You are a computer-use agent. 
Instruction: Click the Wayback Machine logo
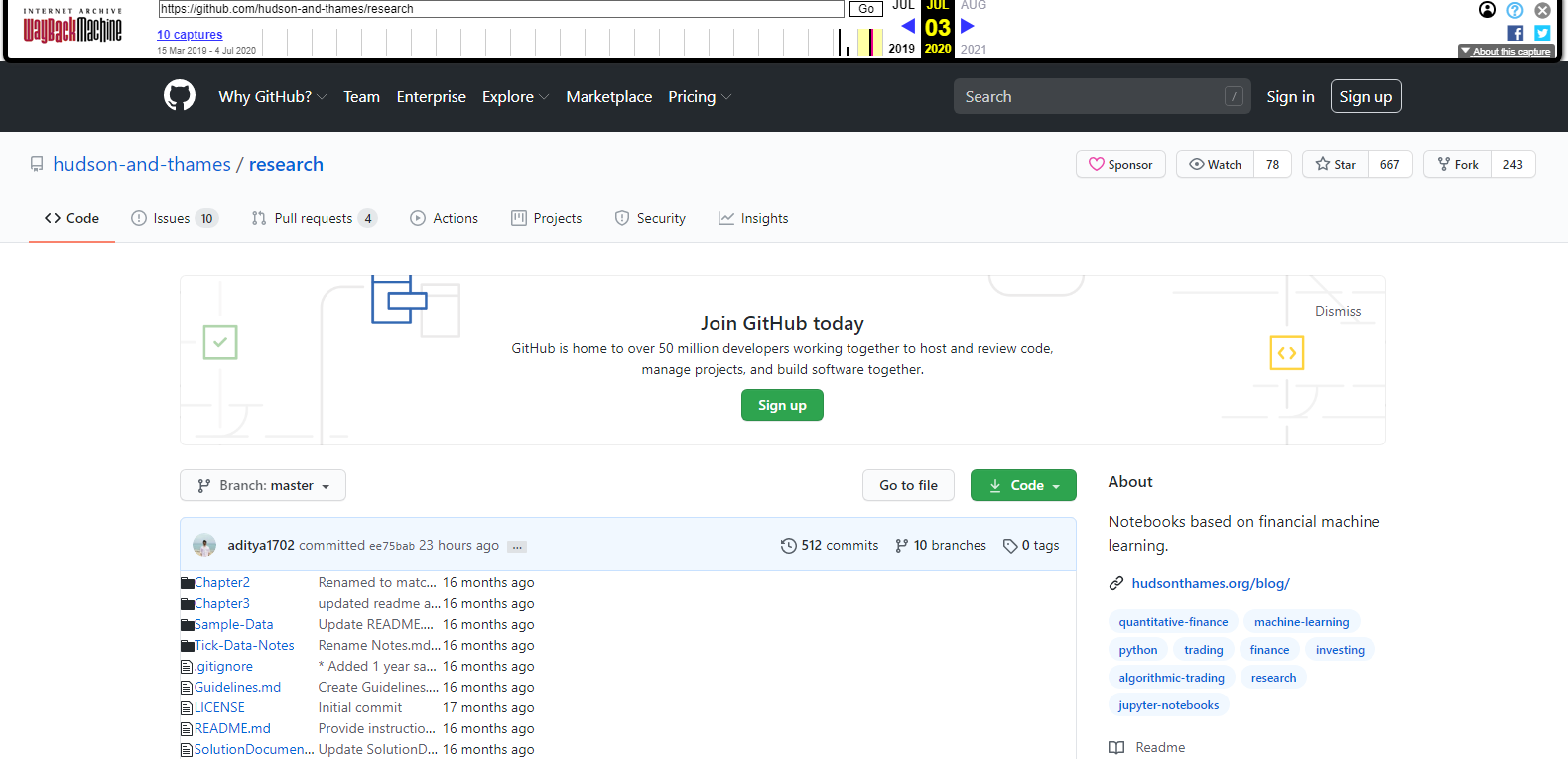click(x=72, y=29)
